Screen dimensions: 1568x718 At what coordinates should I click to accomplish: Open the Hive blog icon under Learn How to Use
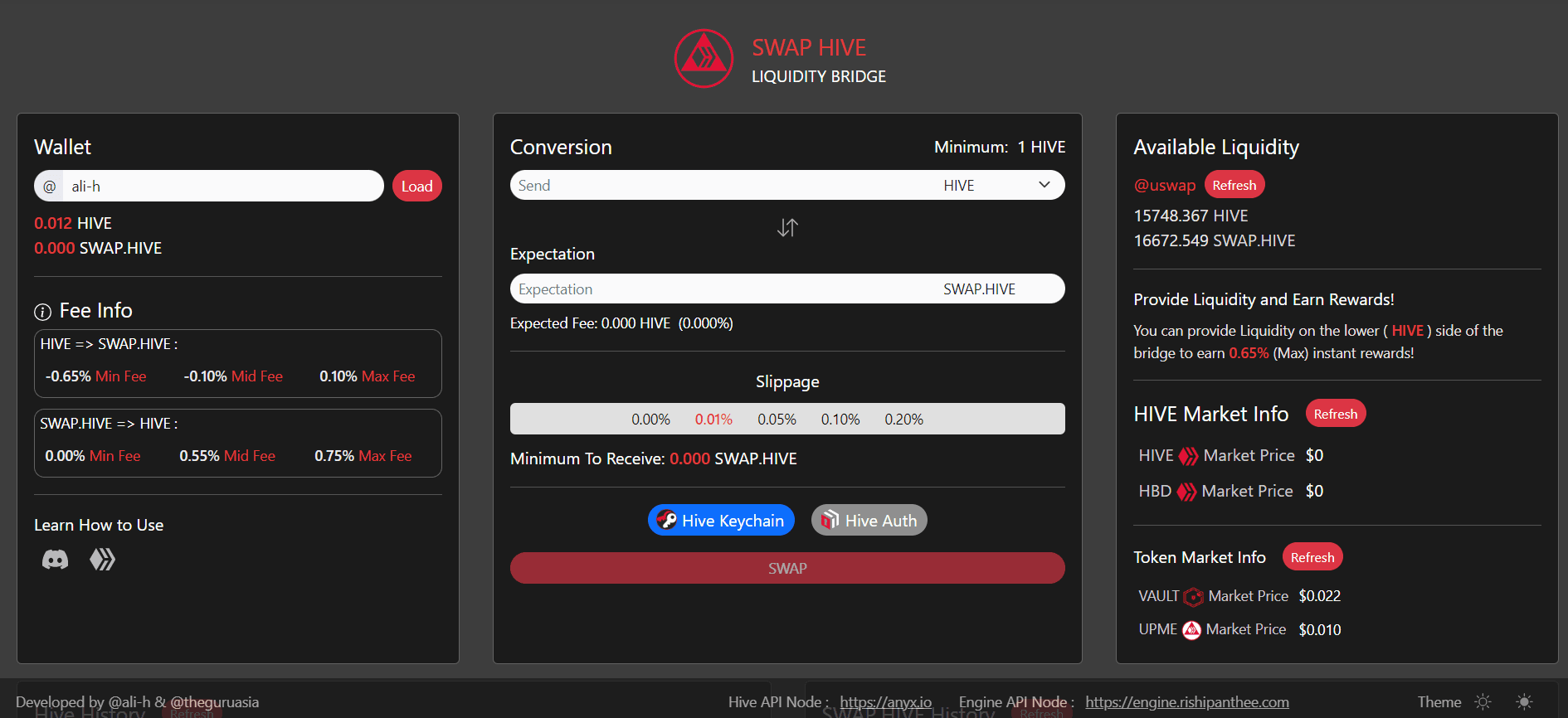[x=102, y=560]
